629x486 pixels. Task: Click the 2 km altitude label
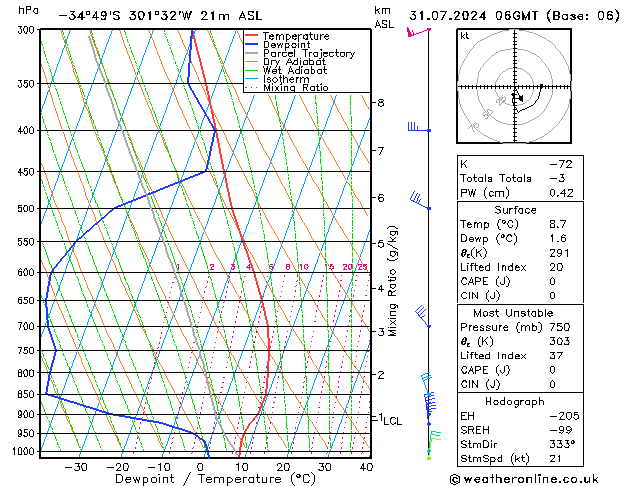click(x=381, y=375)
